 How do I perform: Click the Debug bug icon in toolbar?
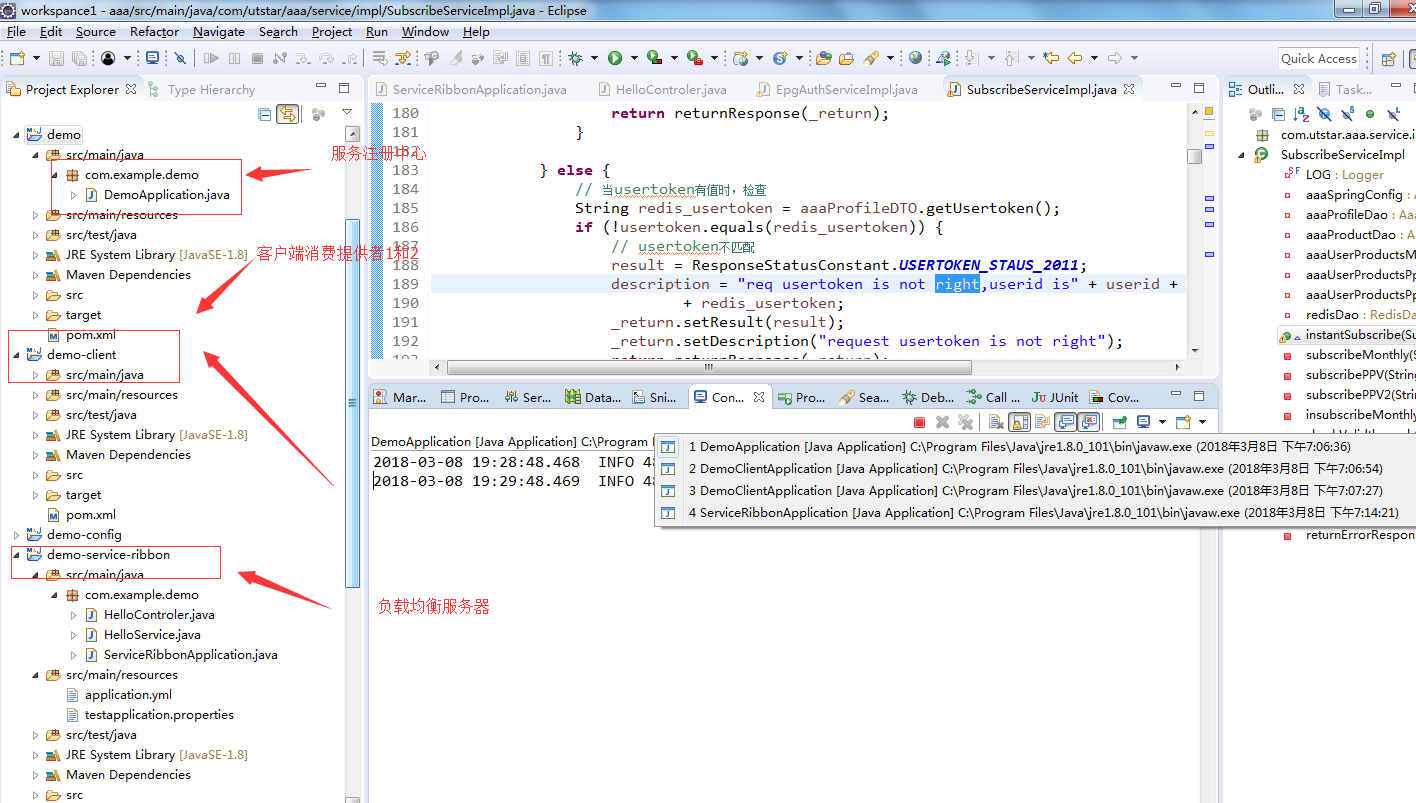[x=576, y=58]
